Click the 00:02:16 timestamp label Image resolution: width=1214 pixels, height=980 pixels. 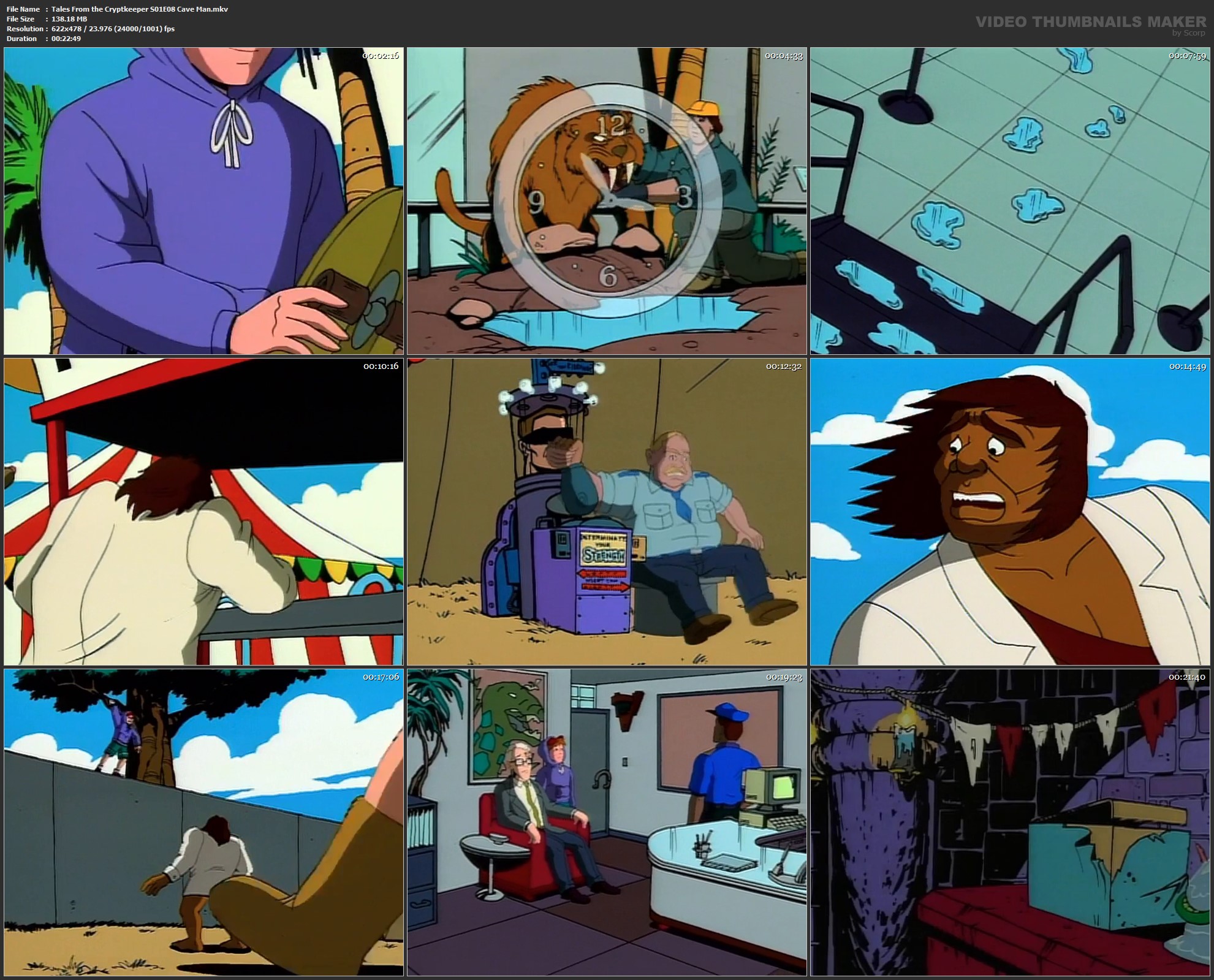coord(381,56)
